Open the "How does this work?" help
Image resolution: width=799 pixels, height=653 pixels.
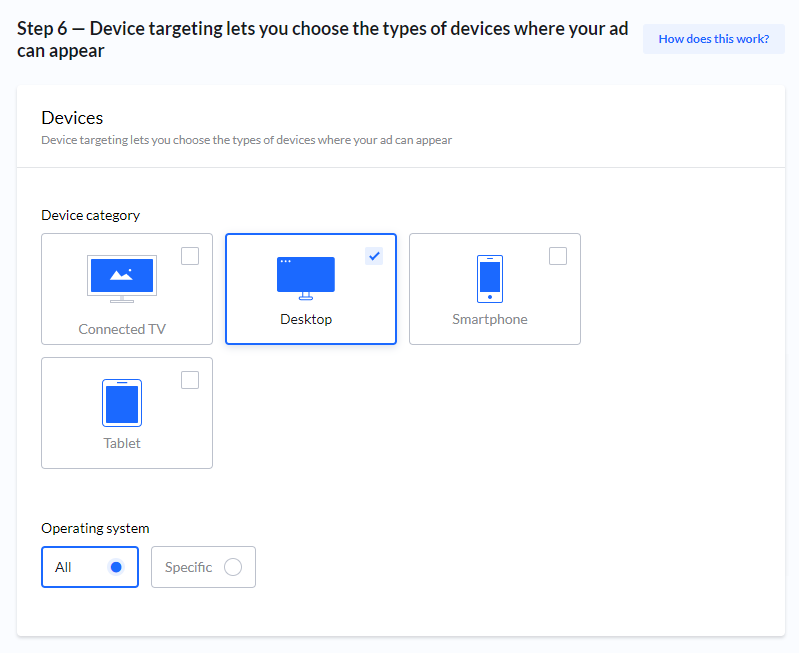click(x=713, y=39)
